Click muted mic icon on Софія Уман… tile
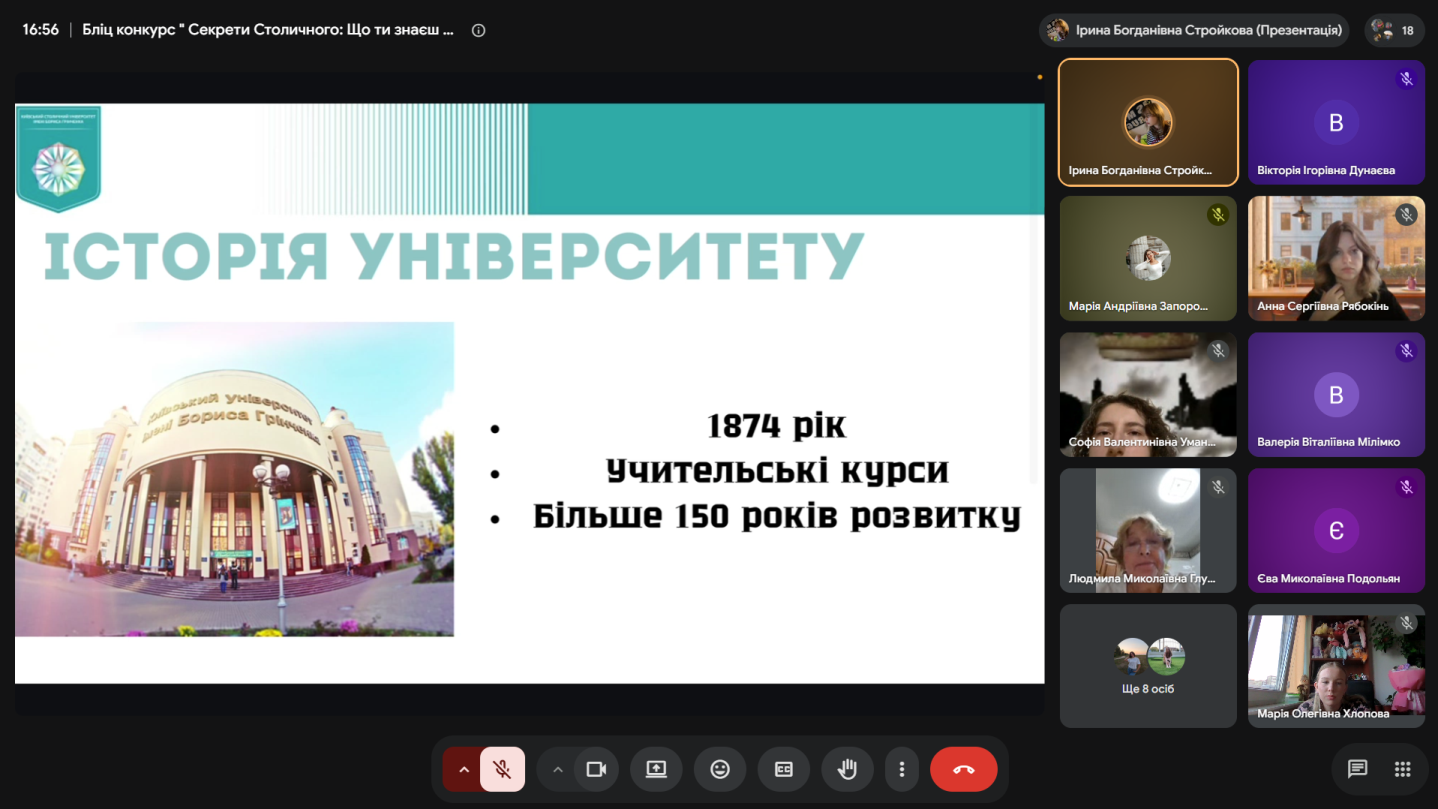The height and width of the screenshot is (809, 1438). (1218, 350)
